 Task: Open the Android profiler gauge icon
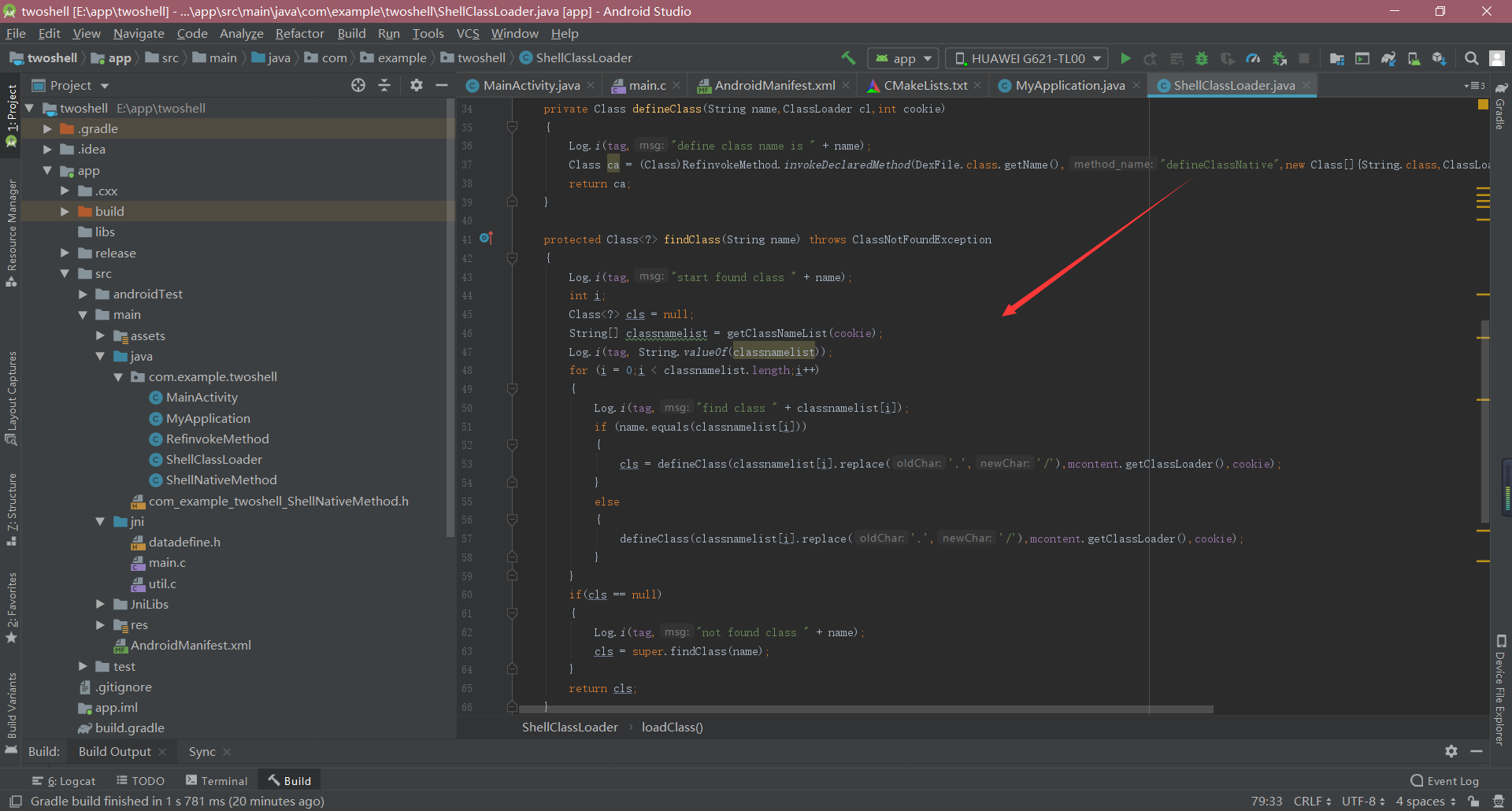point(1253,58)
